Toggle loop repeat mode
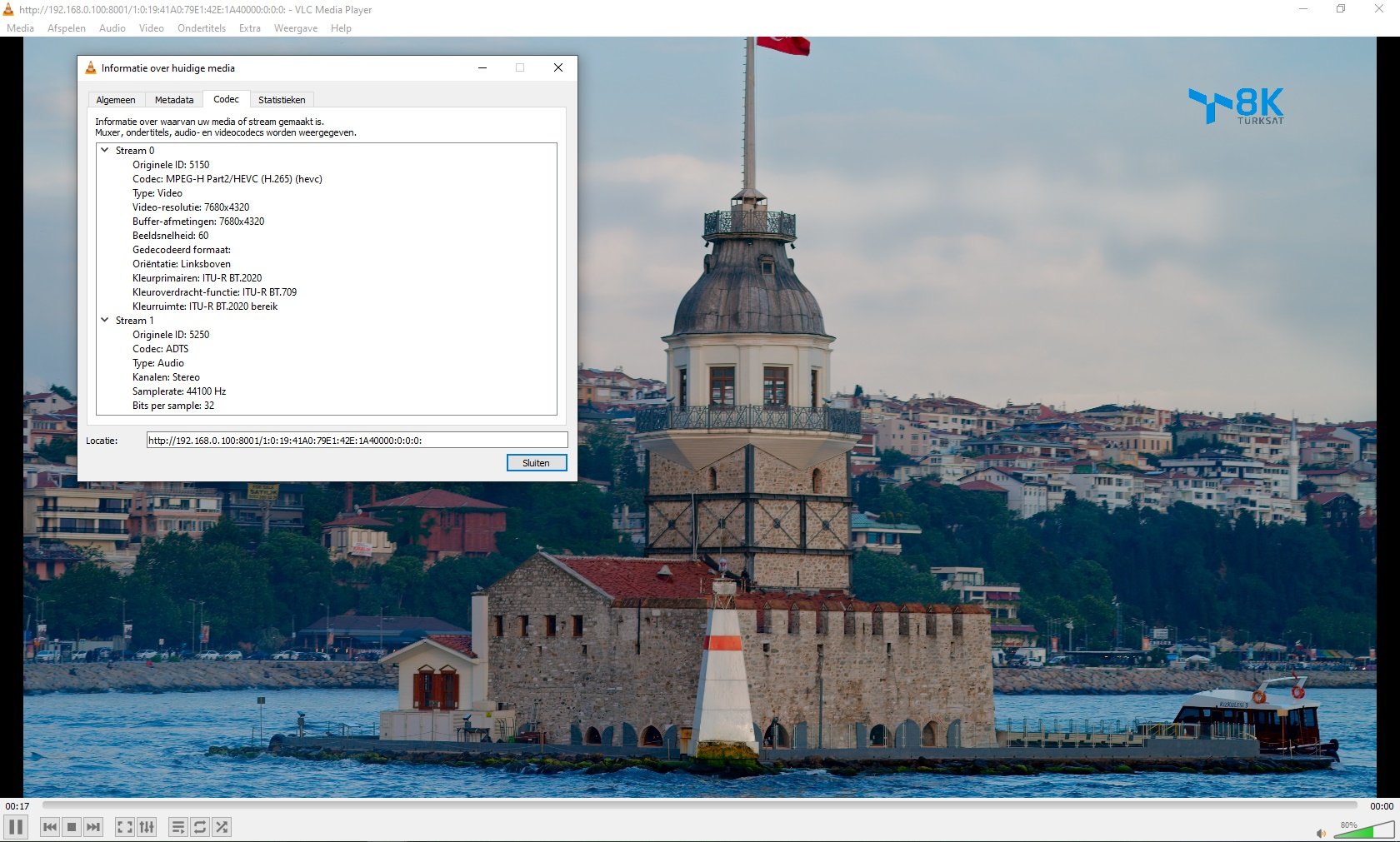This screenshot has width=1400, height=842. (x=200, y=827)
